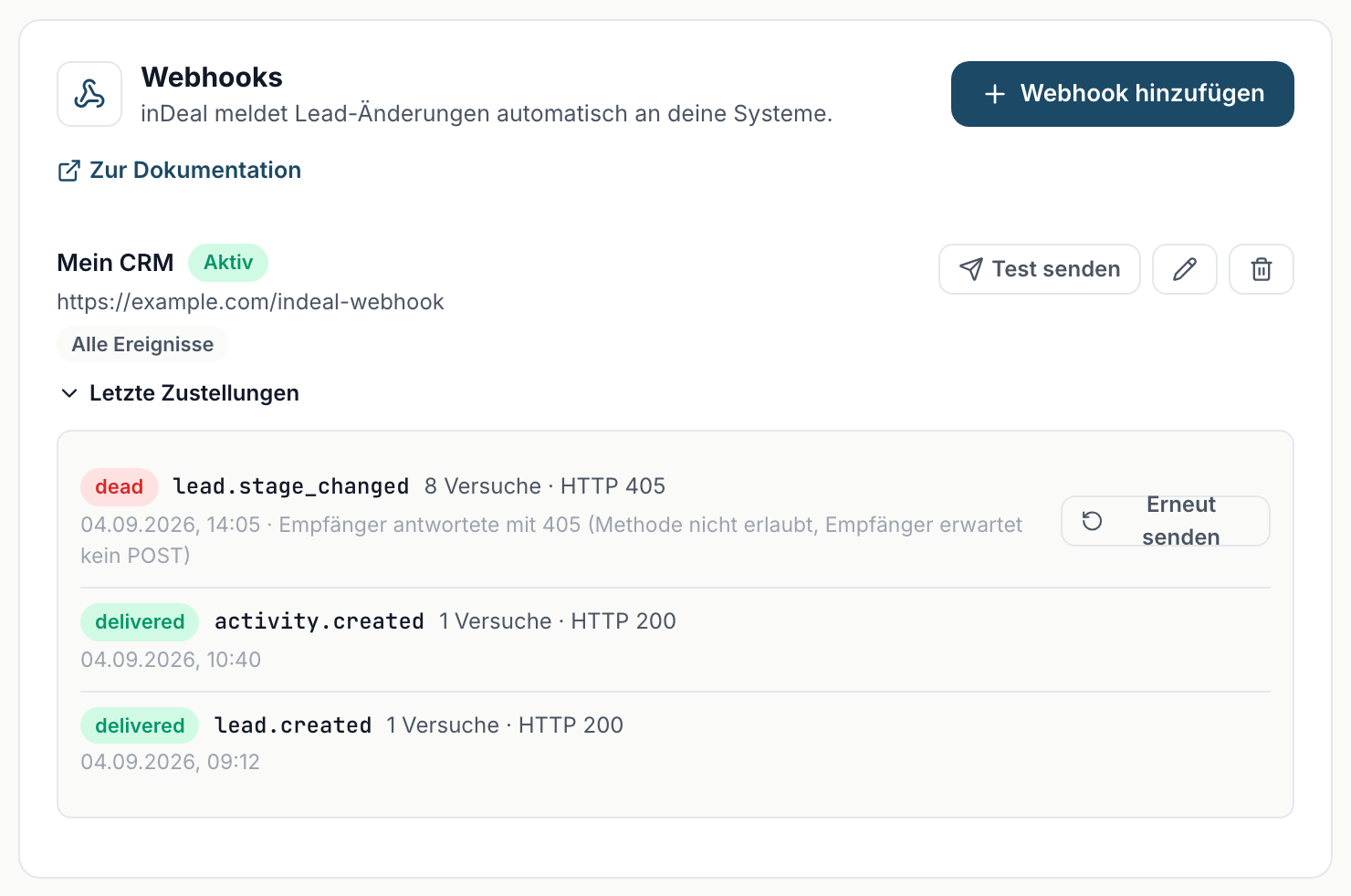Viewport: 1351px width, 896px height.
Task: Delete the Mein CRM webhook via trash icon
Action: [x=1261, y=269]
